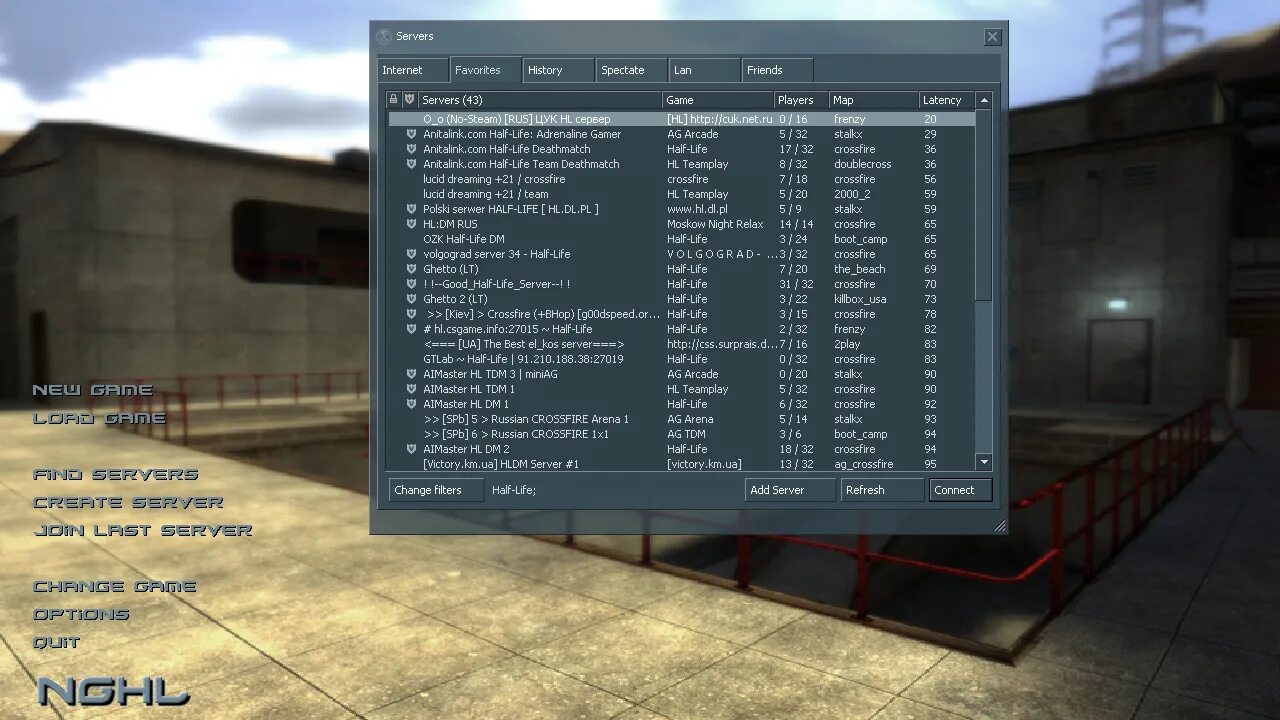Sort by the Players column header
Image resolution: width=1280 pixels, height=720 pixels.
[802, 100]
